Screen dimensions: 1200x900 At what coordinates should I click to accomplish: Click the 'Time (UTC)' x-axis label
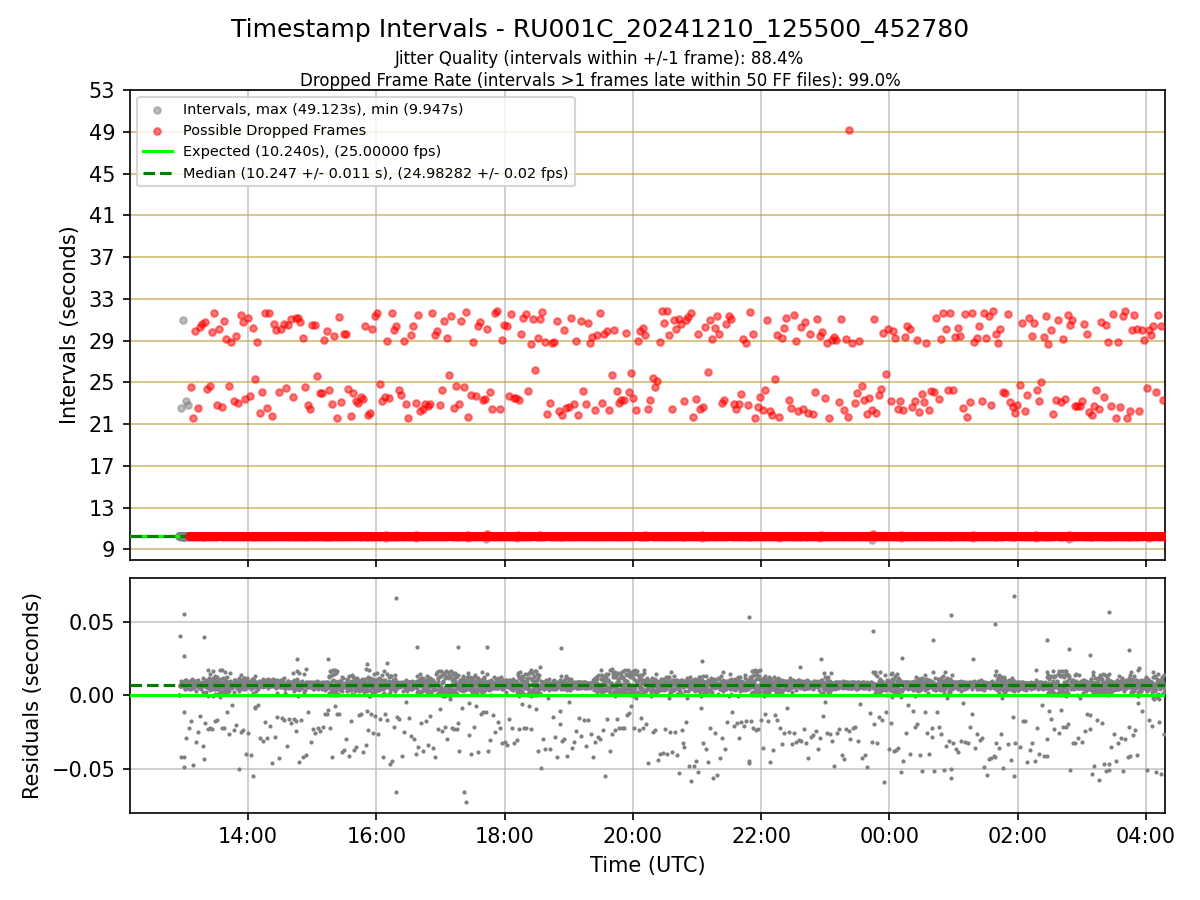[x=647, y=865]
